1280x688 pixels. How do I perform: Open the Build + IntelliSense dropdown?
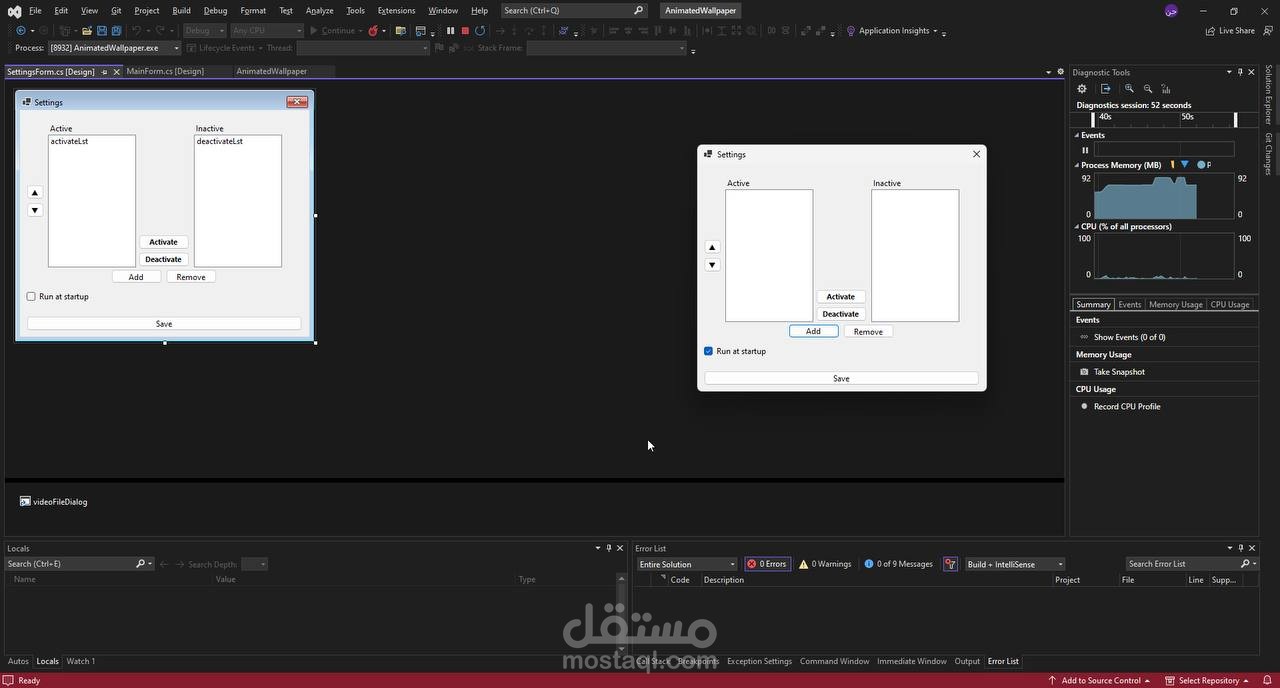[1014, 564]
